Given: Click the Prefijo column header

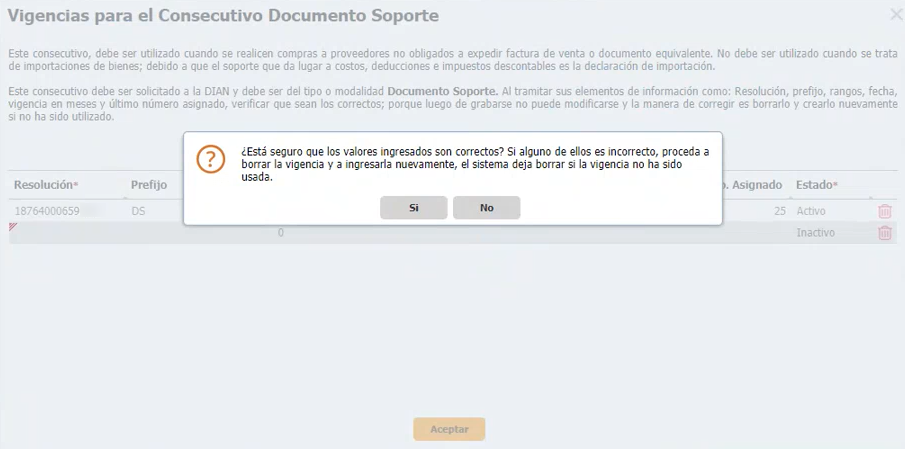Looking at the screenshot, I should (x=148, y=185).
